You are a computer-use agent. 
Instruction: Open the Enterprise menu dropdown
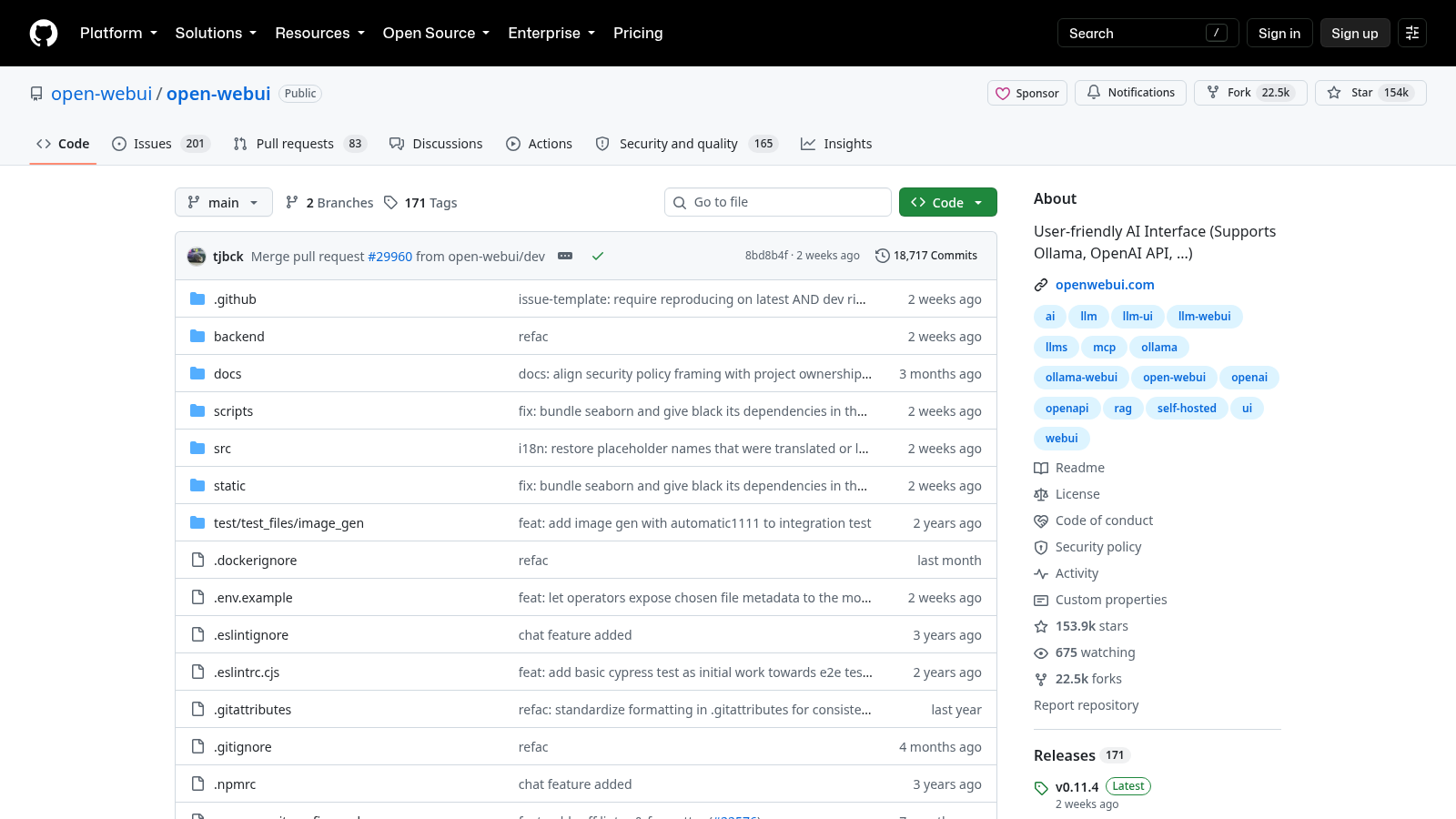click(551, 33)
